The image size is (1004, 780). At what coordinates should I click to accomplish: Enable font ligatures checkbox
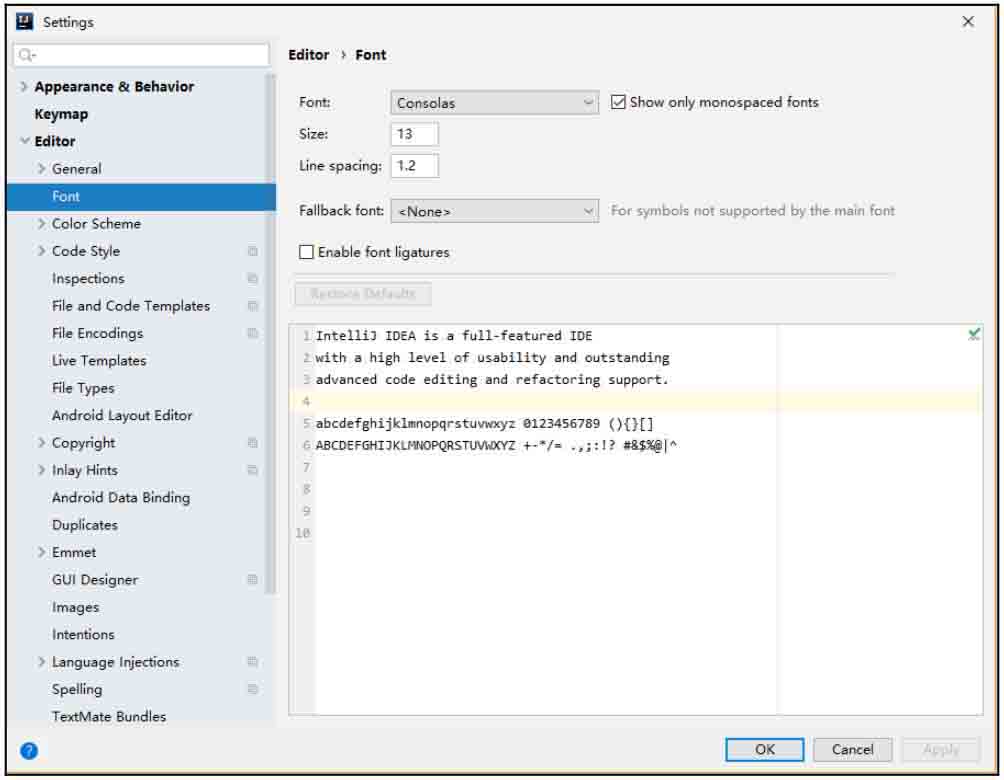click(307, 253)
